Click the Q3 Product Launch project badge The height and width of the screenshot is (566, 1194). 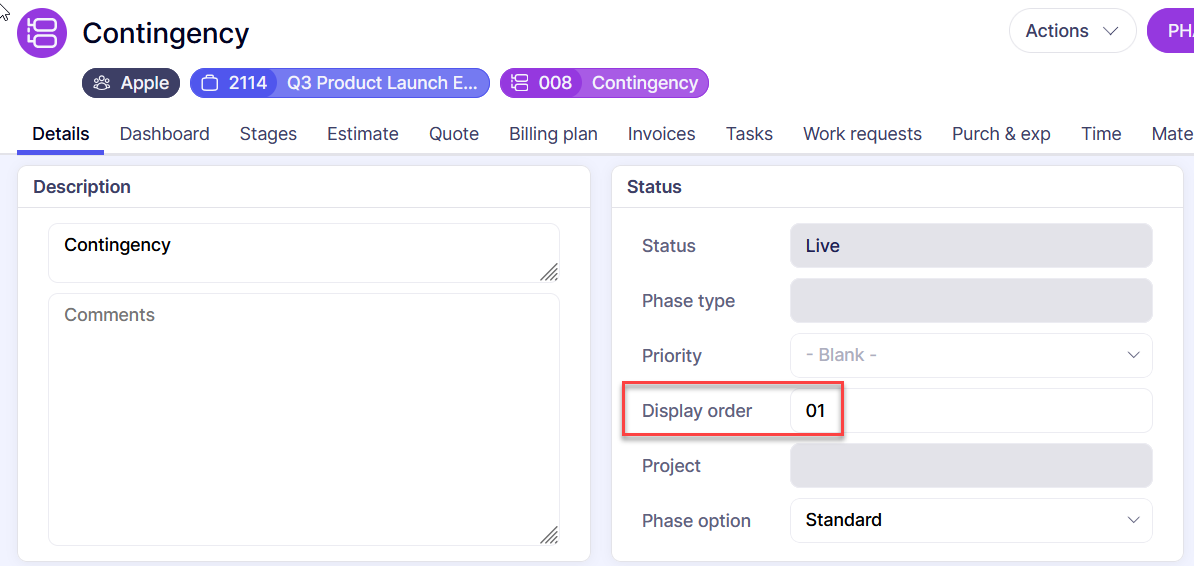[381, 83]
